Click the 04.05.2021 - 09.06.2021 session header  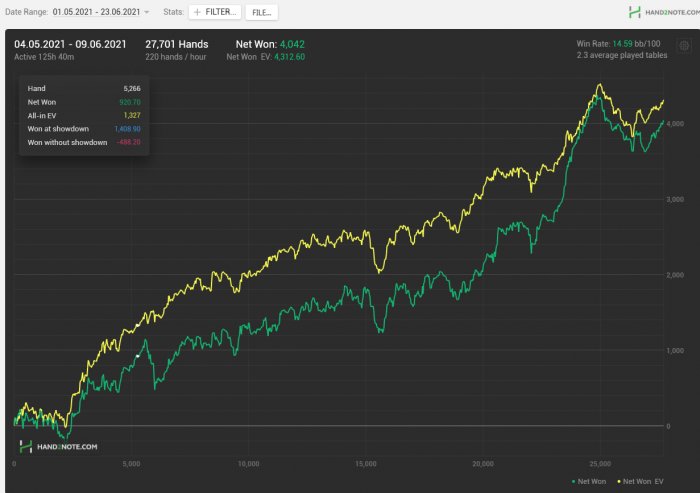point(70,44)
